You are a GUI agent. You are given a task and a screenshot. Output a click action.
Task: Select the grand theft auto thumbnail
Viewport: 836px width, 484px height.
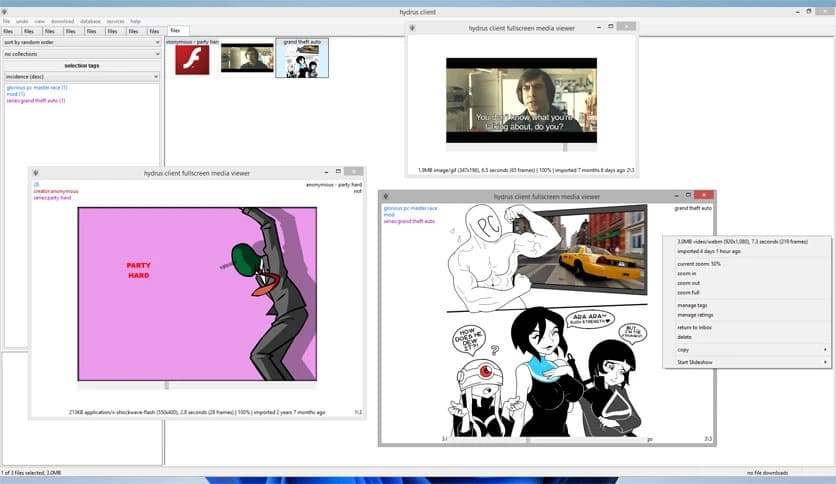pos(302,58)
